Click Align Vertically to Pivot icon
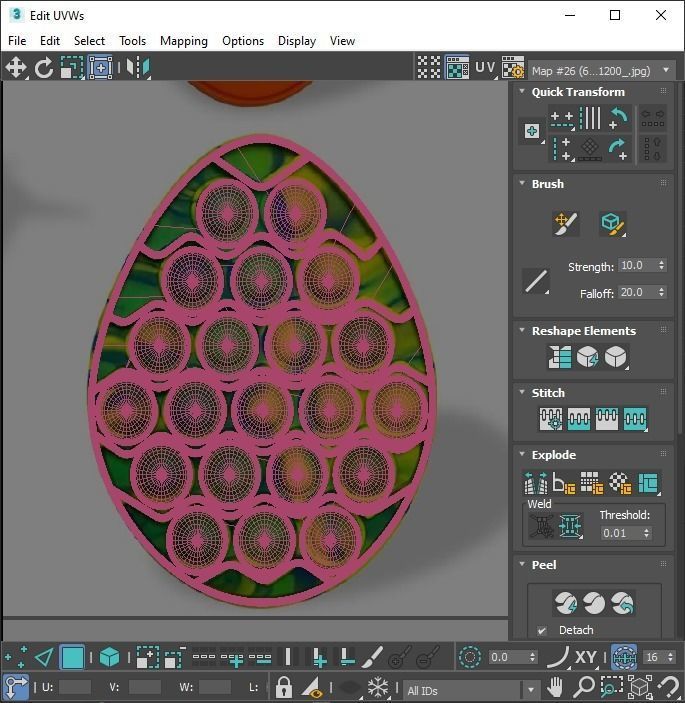The height and width of the screenshot is (703, 685). pyautogui.click(x=562, y=149)
